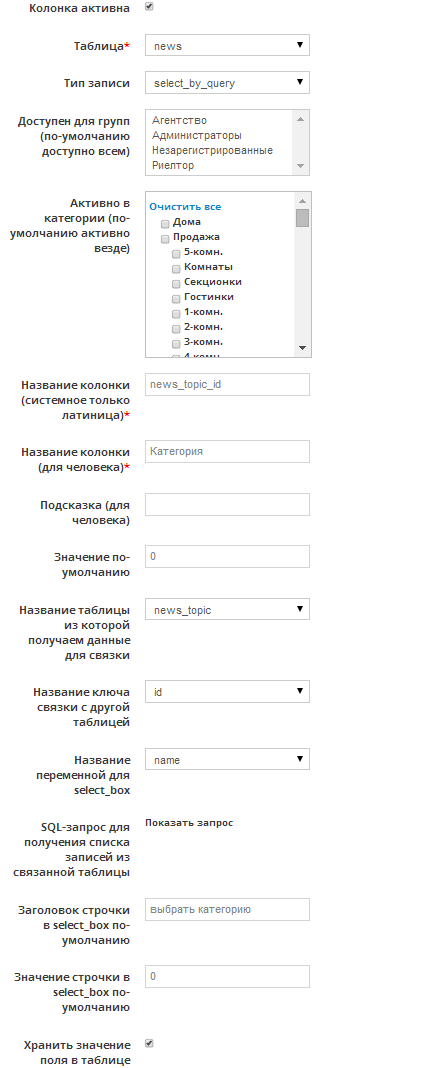
Task: Toggle the 'Колонка активна' checkbox
Action: [149, 7]
